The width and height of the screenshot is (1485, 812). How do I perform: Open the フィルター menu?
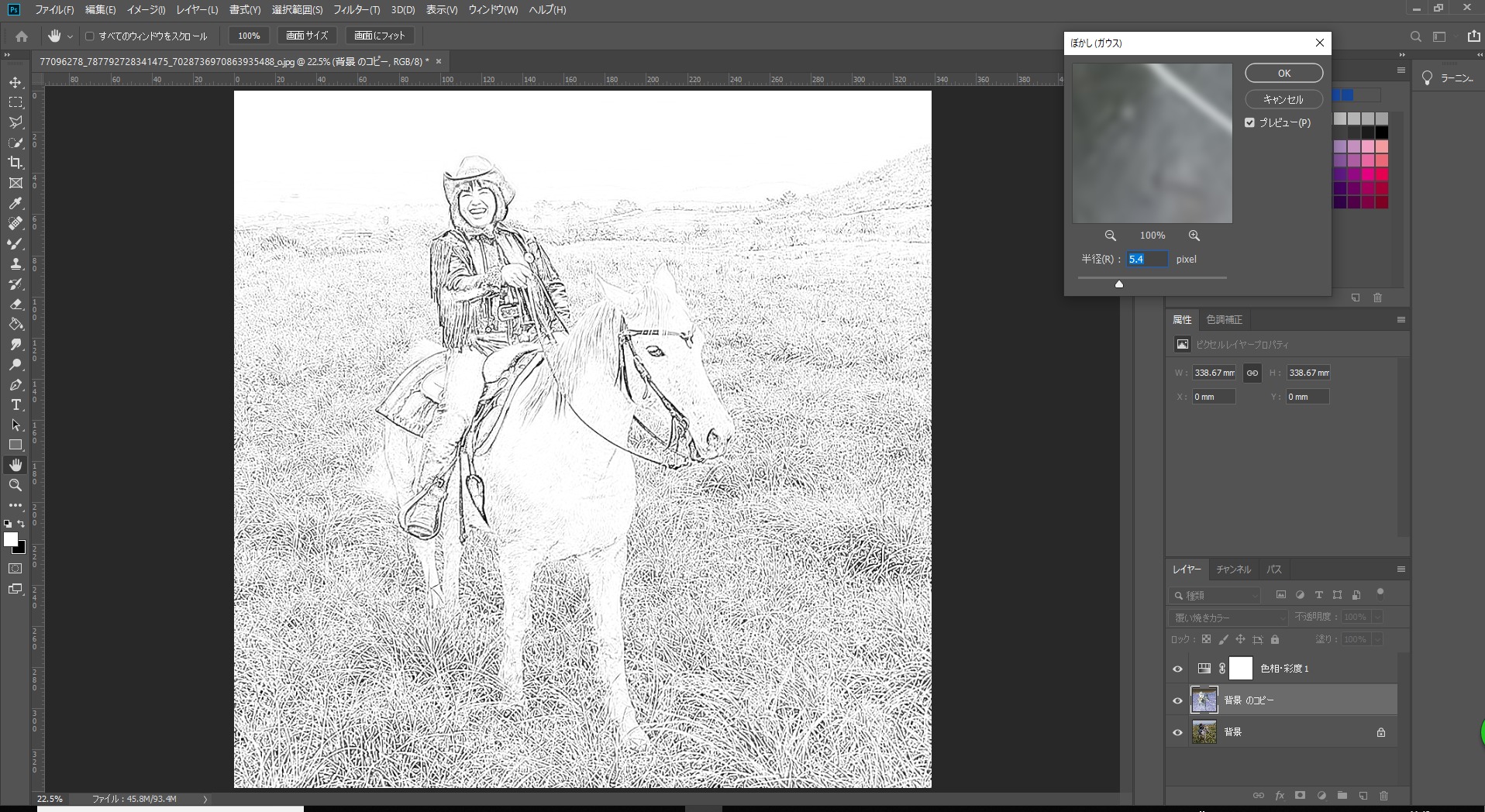[356, 10]
